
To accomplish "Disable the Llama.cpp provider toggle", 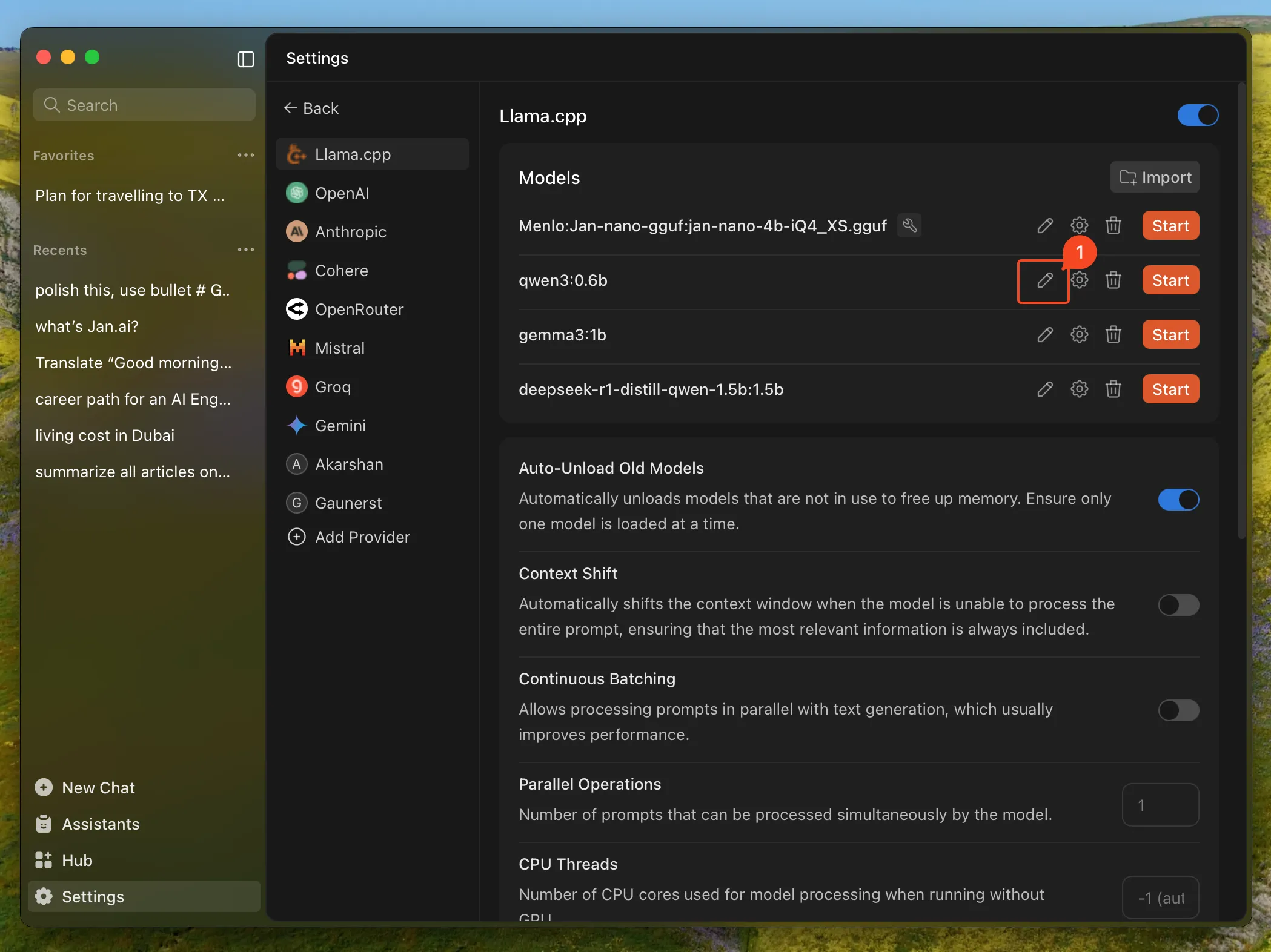I will (x=1197, y=115).
